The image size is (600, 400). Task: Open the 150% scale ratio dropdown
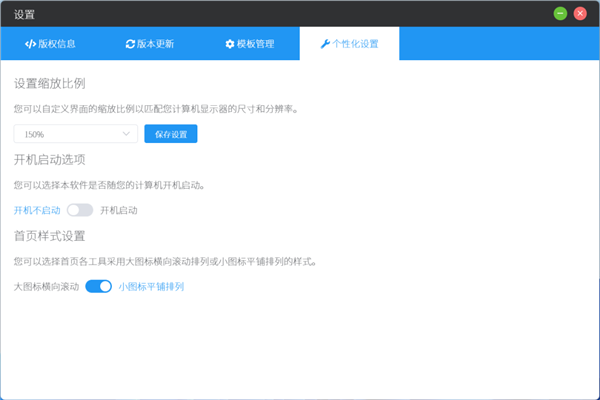[75, 134]
